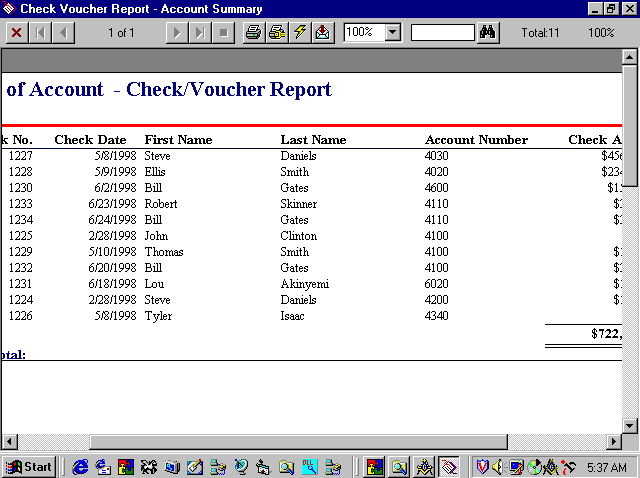Viewport: 640px width, 478px height.
Task: Click the Print report printer icon
Action: pyautogui.click(x=254, y=33)
